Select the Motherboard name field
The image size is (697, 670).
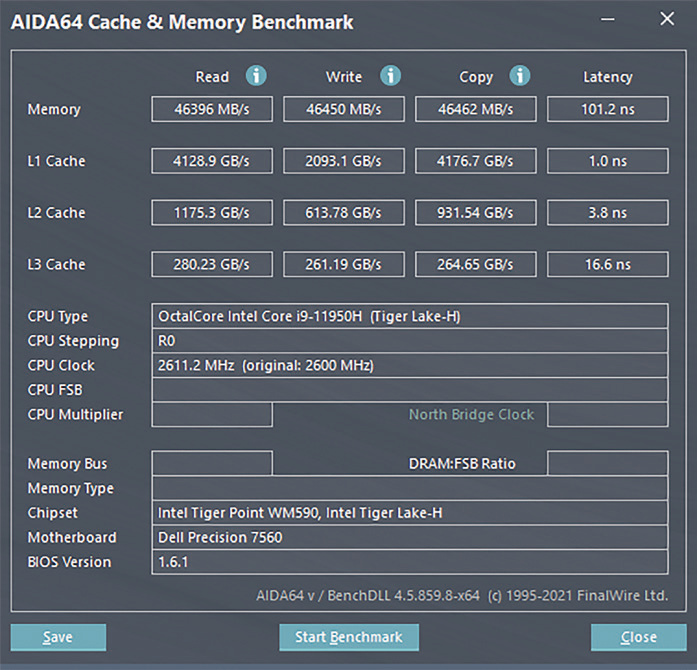(409, 537)
